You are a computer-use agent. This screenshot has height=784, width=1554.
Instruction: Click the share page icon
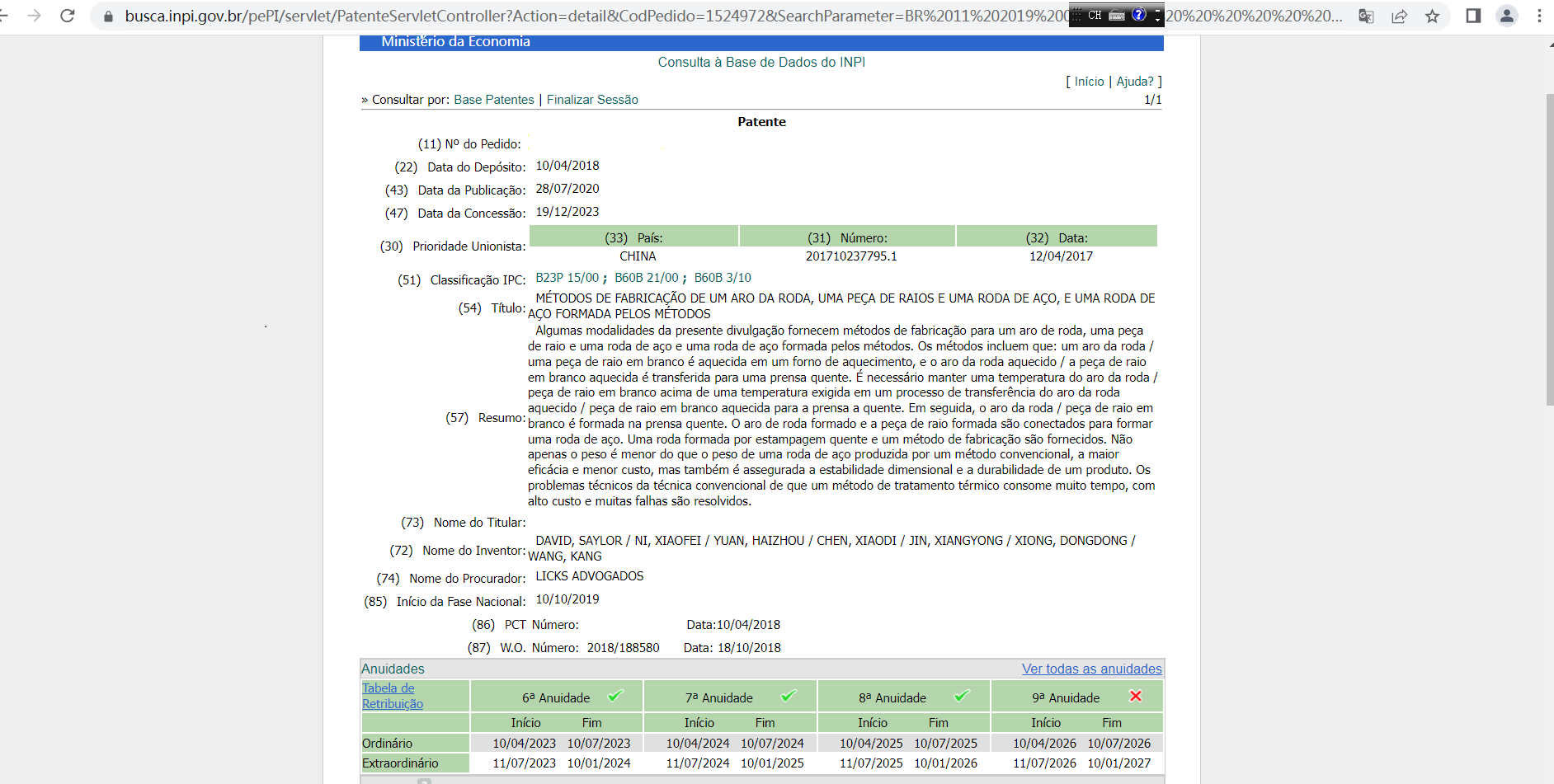point(1399,16)
